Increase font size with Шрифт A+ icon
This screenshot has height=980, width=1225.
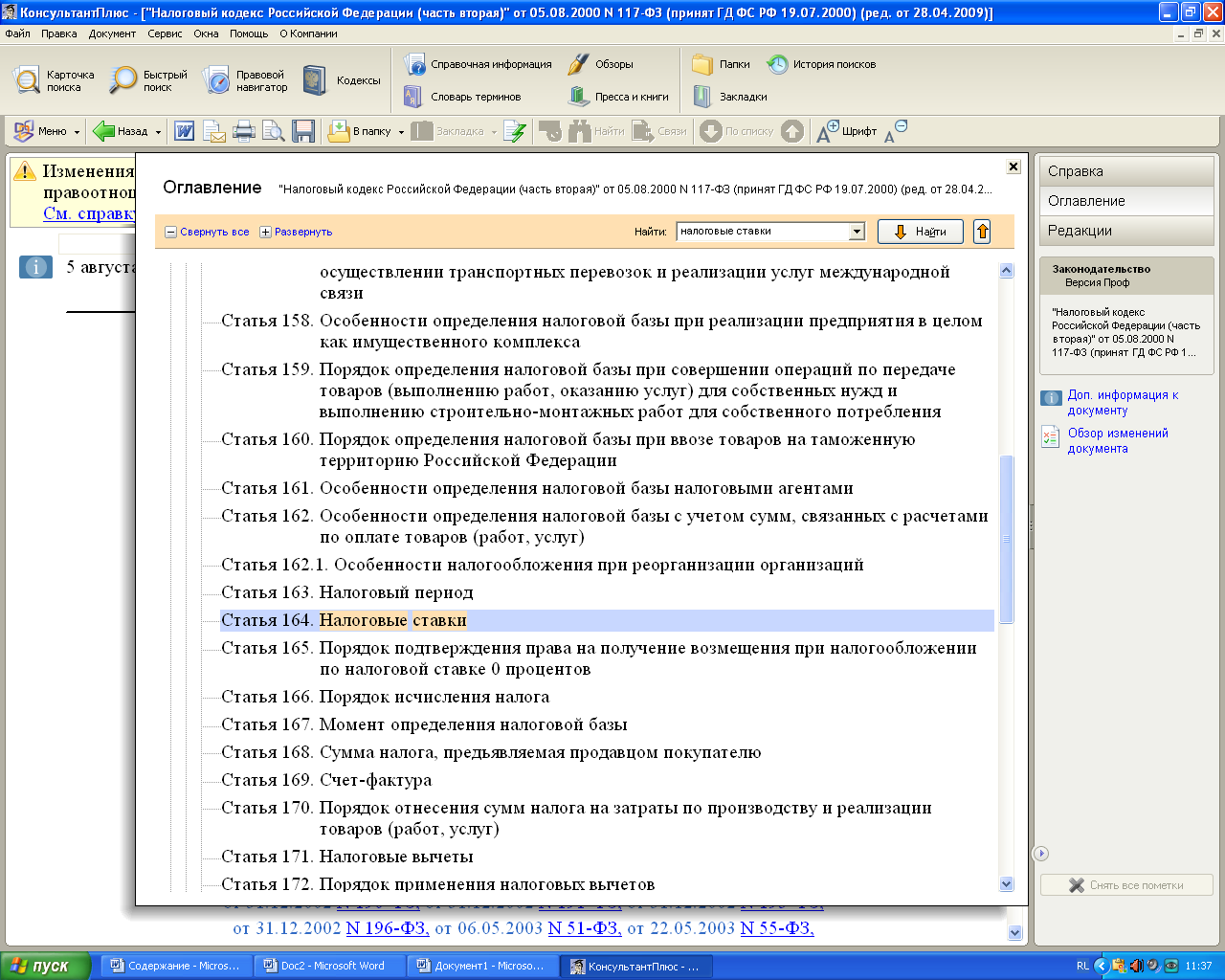coord(847,131)
